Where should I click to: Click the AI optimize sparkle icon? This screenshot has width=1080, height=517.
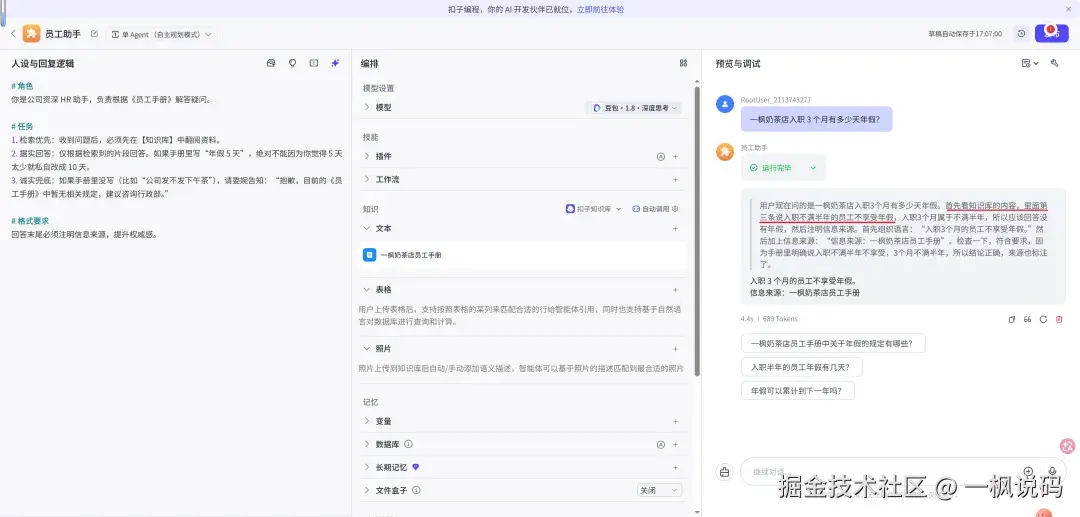click(335, 63)
